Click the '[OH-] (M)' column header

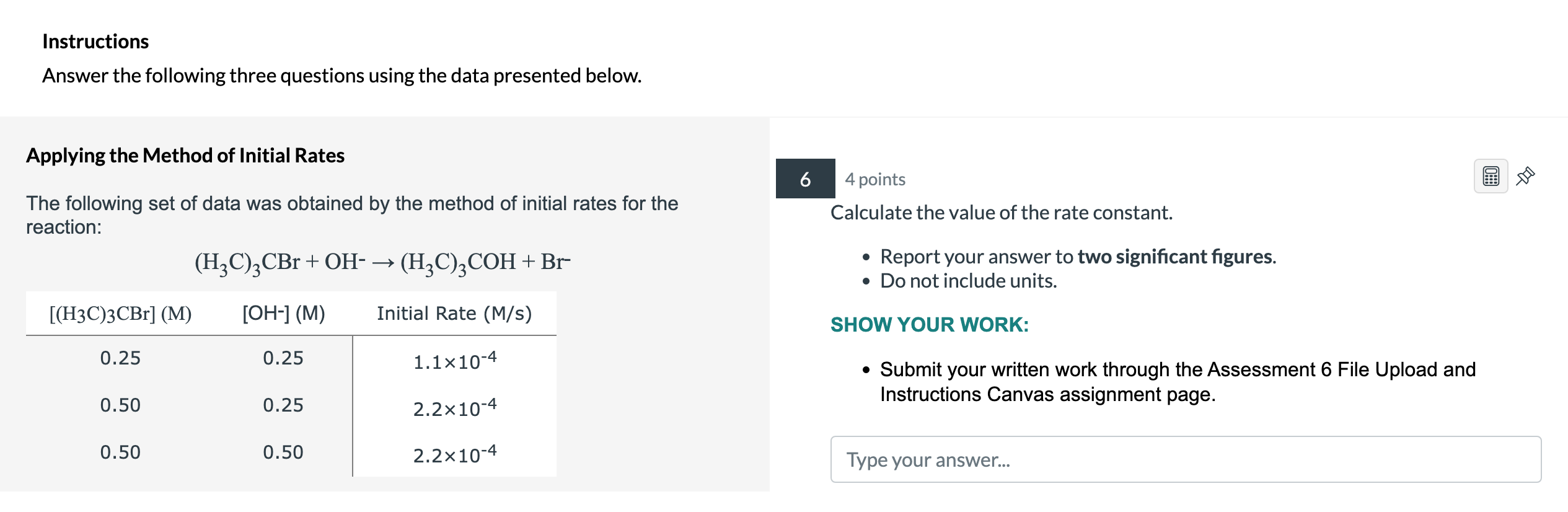point(283,314)
